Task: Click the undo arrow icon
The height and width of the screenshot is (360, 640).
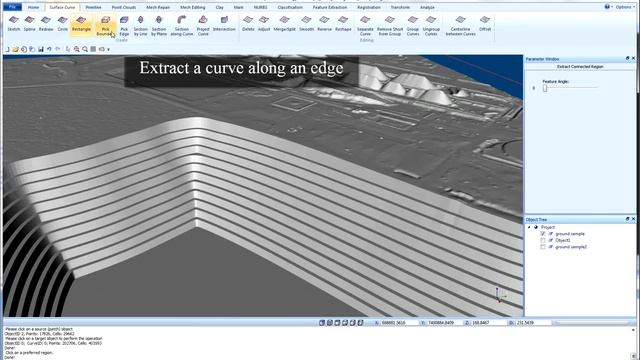Action: [x=49, y=49]
